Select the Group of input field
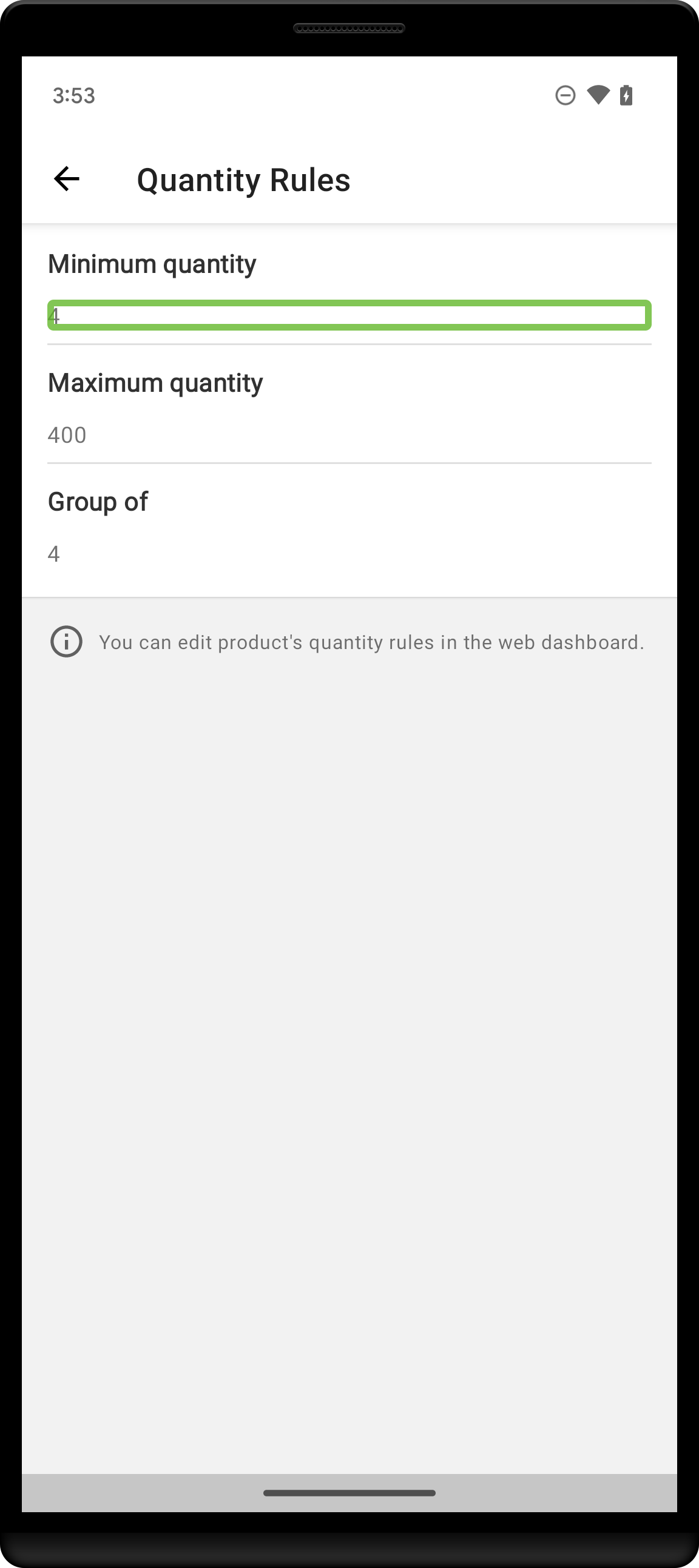 click(x=349, y=553)
